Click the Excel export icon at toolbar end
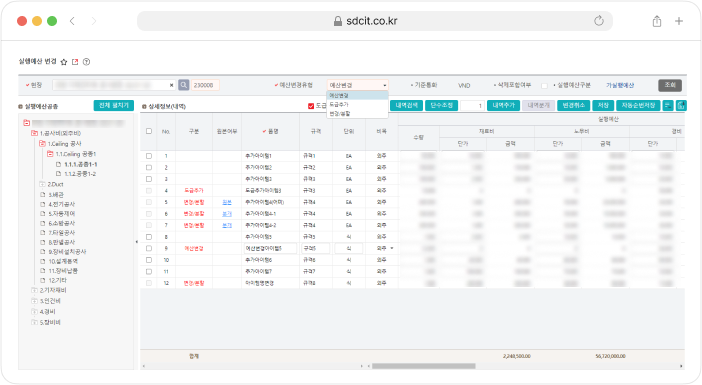This screenshot has height=385, width=702. pos(681,105)
